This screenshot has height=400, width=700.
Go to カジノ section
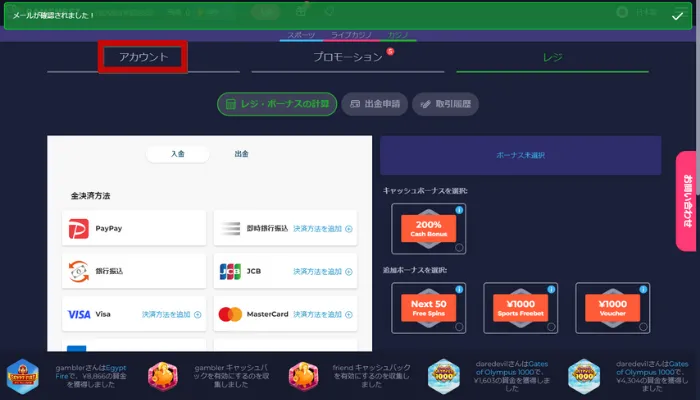398,35
